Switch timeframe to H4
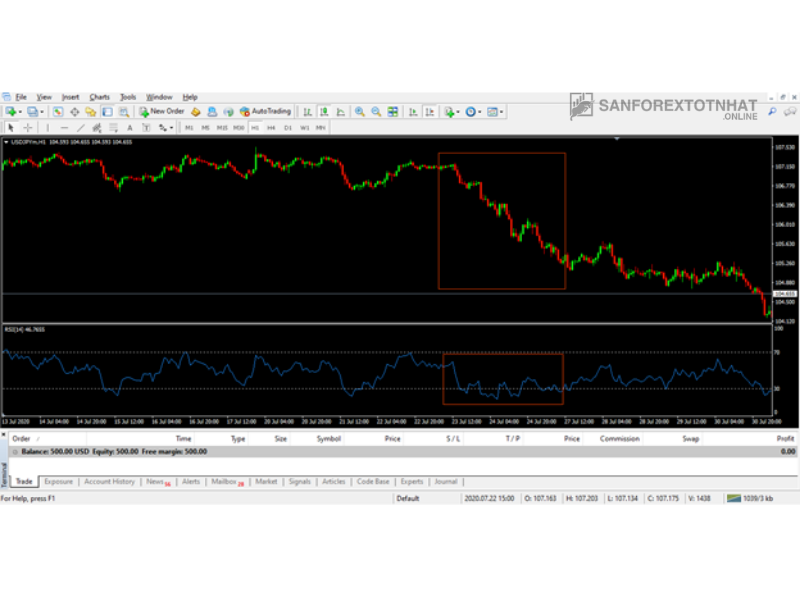Screen dimensions: 800x600 [271, 128]
